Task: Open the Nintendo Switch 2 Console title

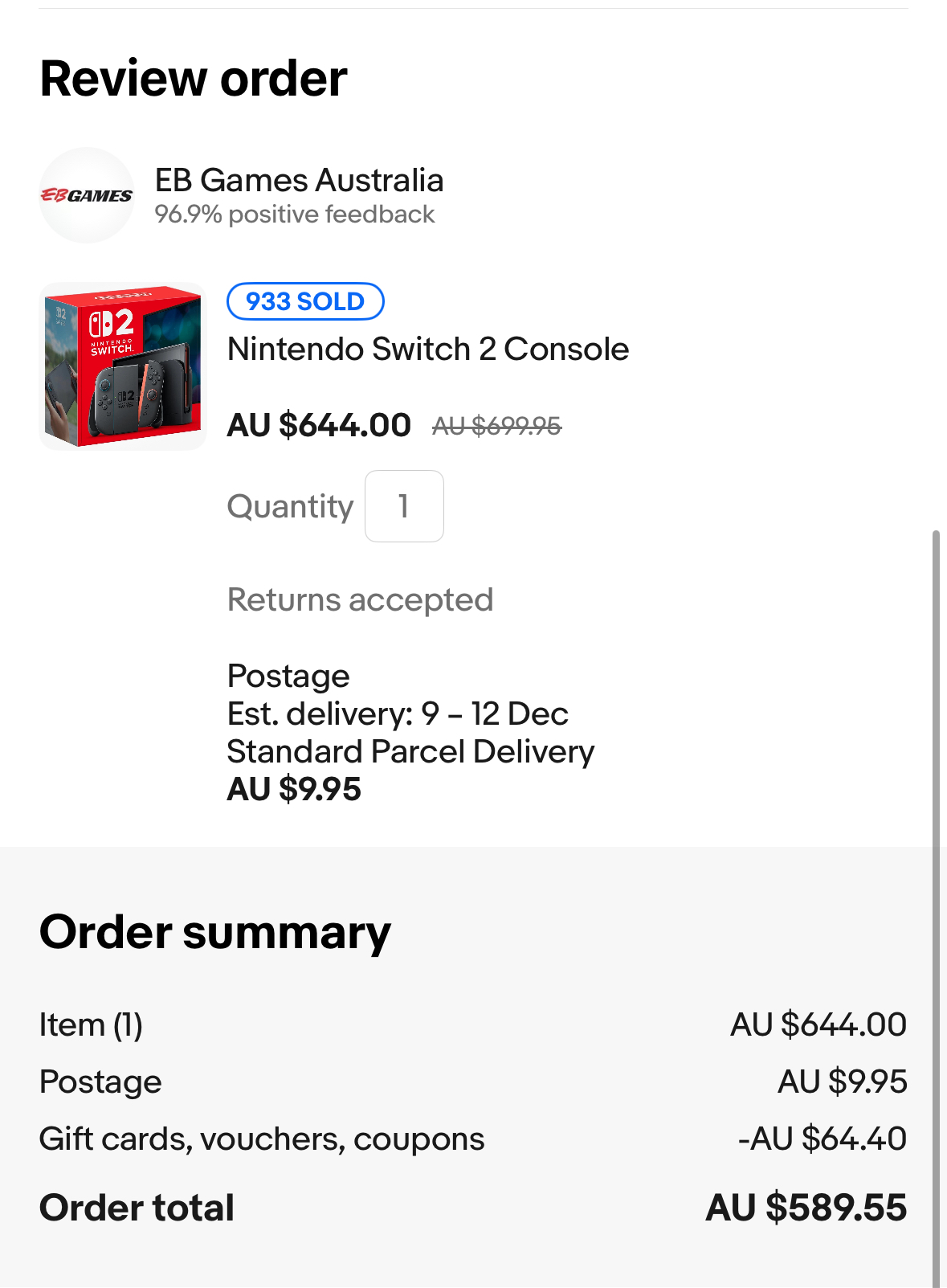Action: [x=428, y=349]
